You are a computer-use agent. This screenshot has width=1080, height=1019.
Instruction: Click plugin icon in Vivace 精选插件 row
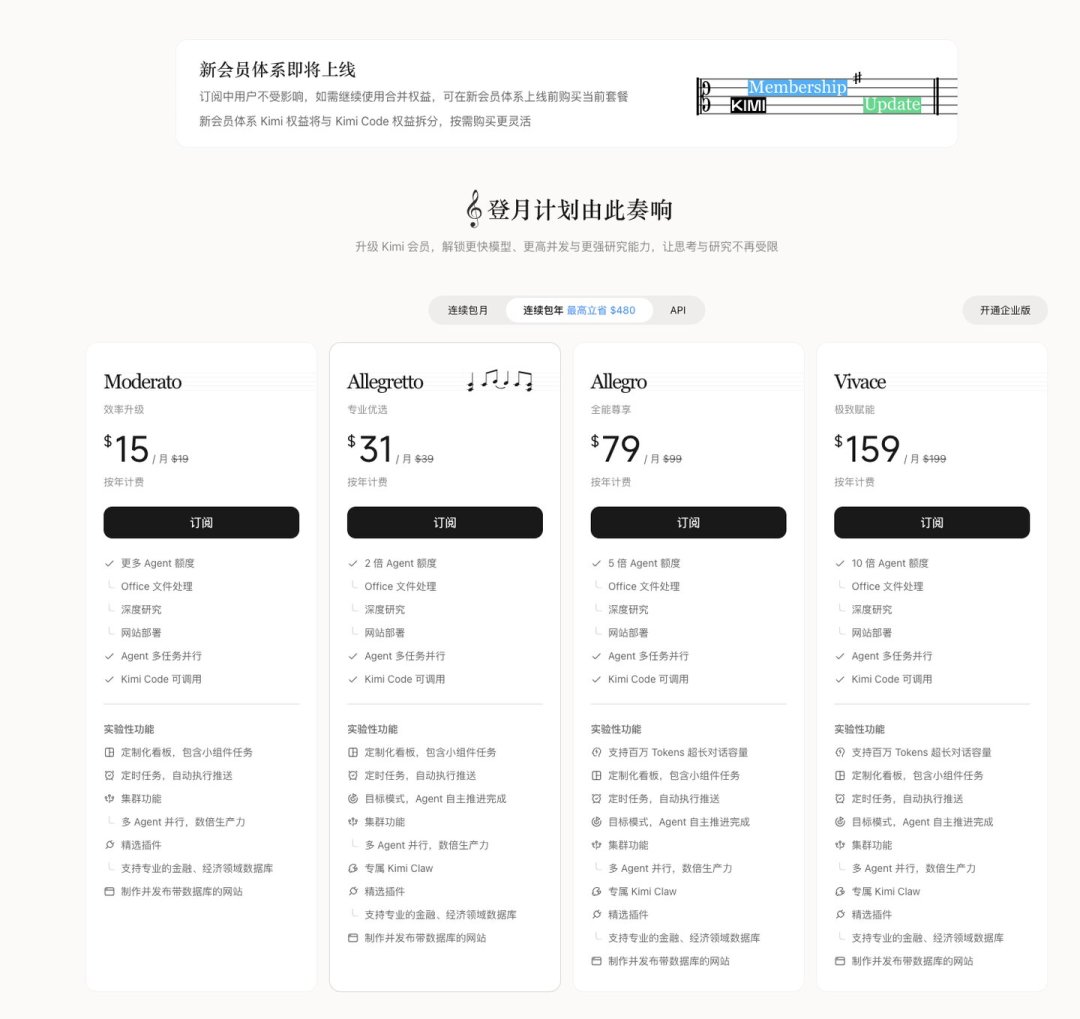(840, 914)
